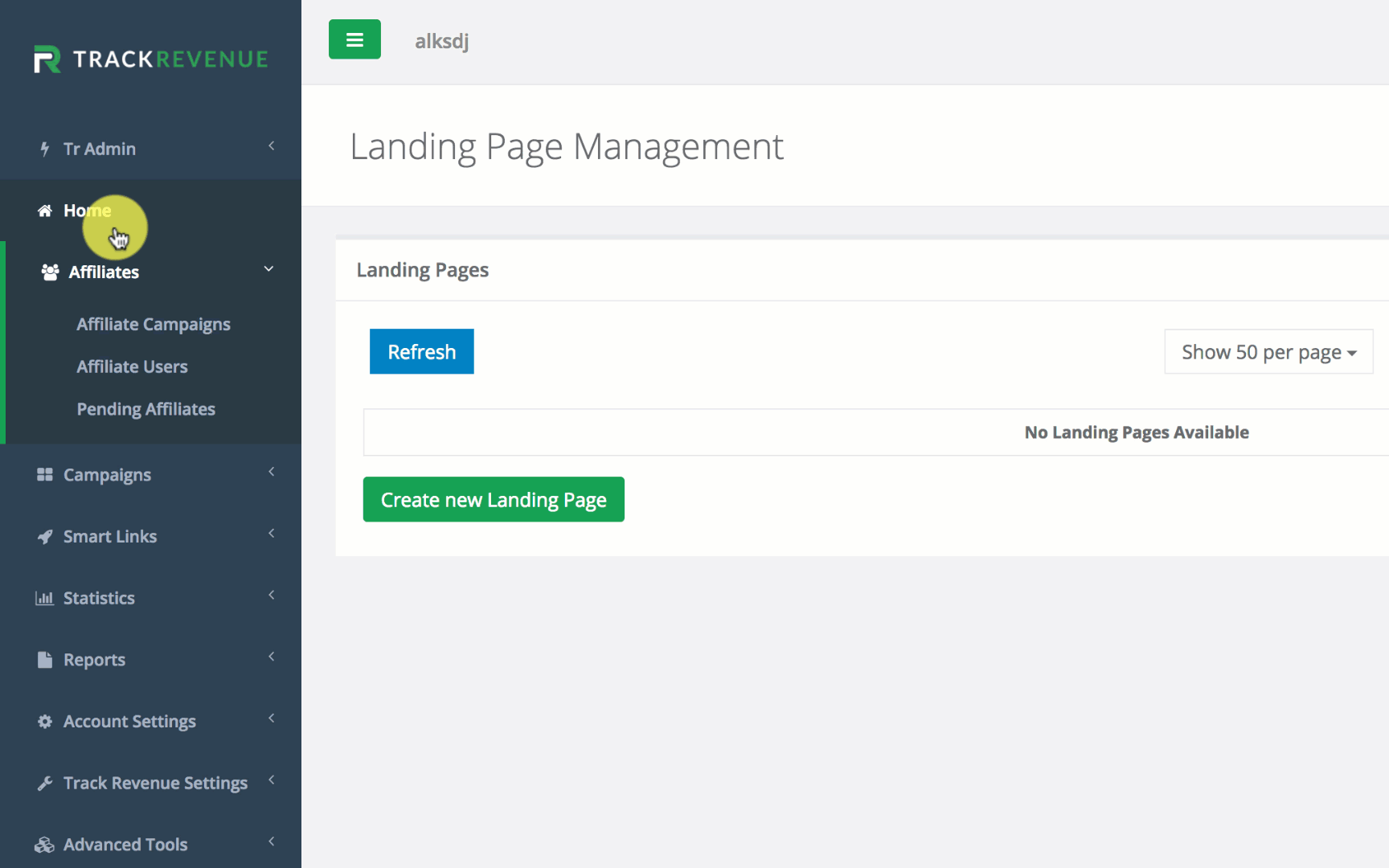
Task: Open Show 50 per page dropdown
Action: point(1268,352)
